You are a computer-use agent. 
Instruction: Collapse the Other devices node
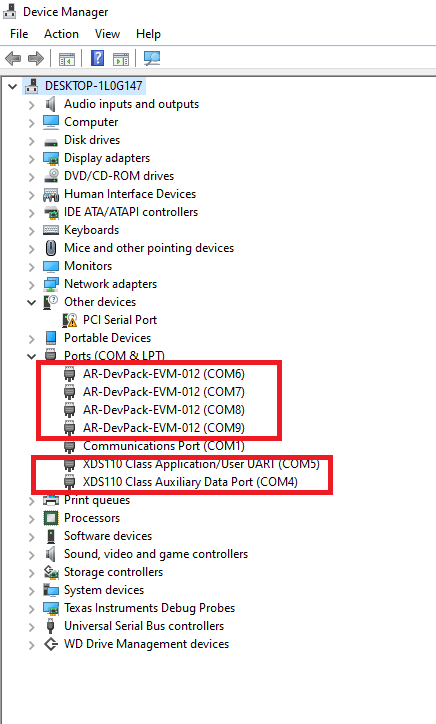31,302
